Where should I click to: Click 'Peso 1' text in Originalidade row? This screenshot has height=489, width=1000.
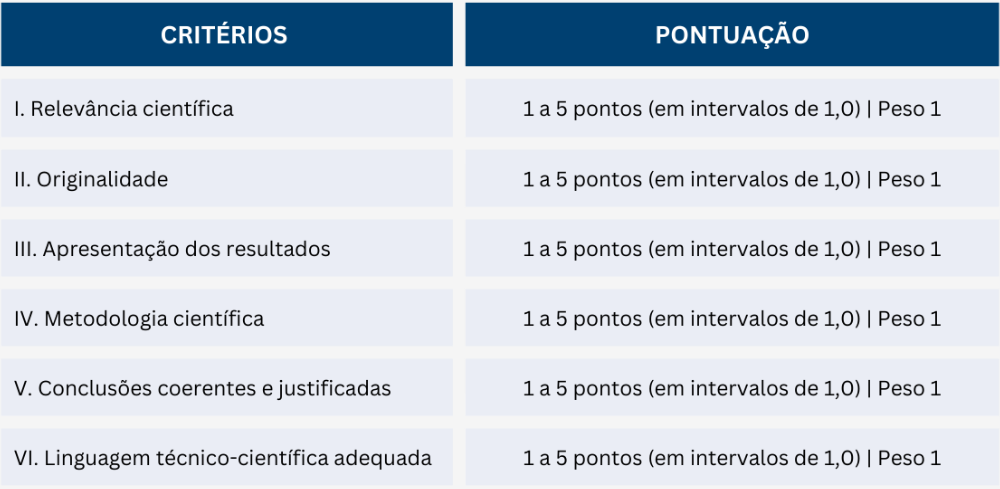tap(909, 179)
